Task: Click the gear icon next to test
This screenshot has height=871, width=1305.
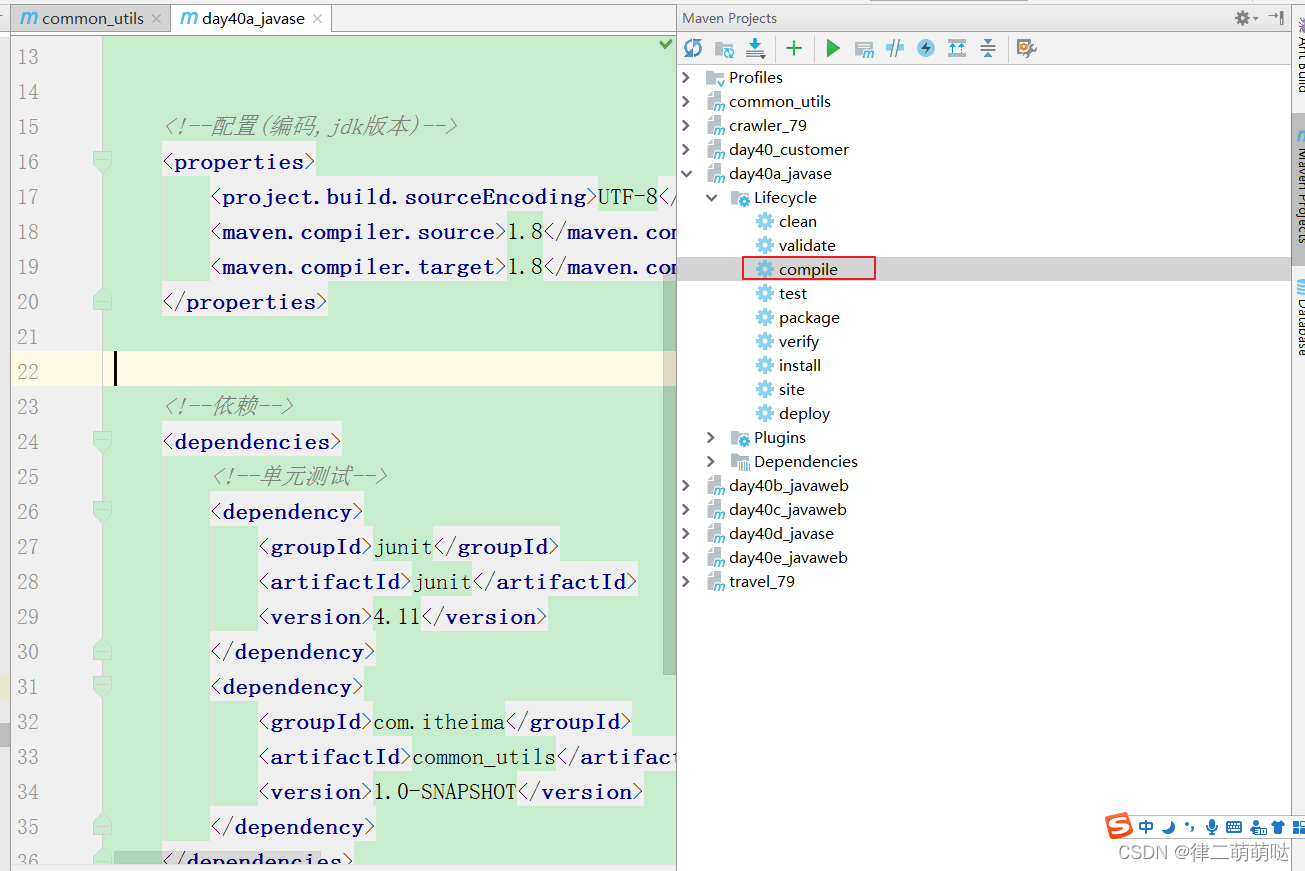Action: [x=765, y=293]
